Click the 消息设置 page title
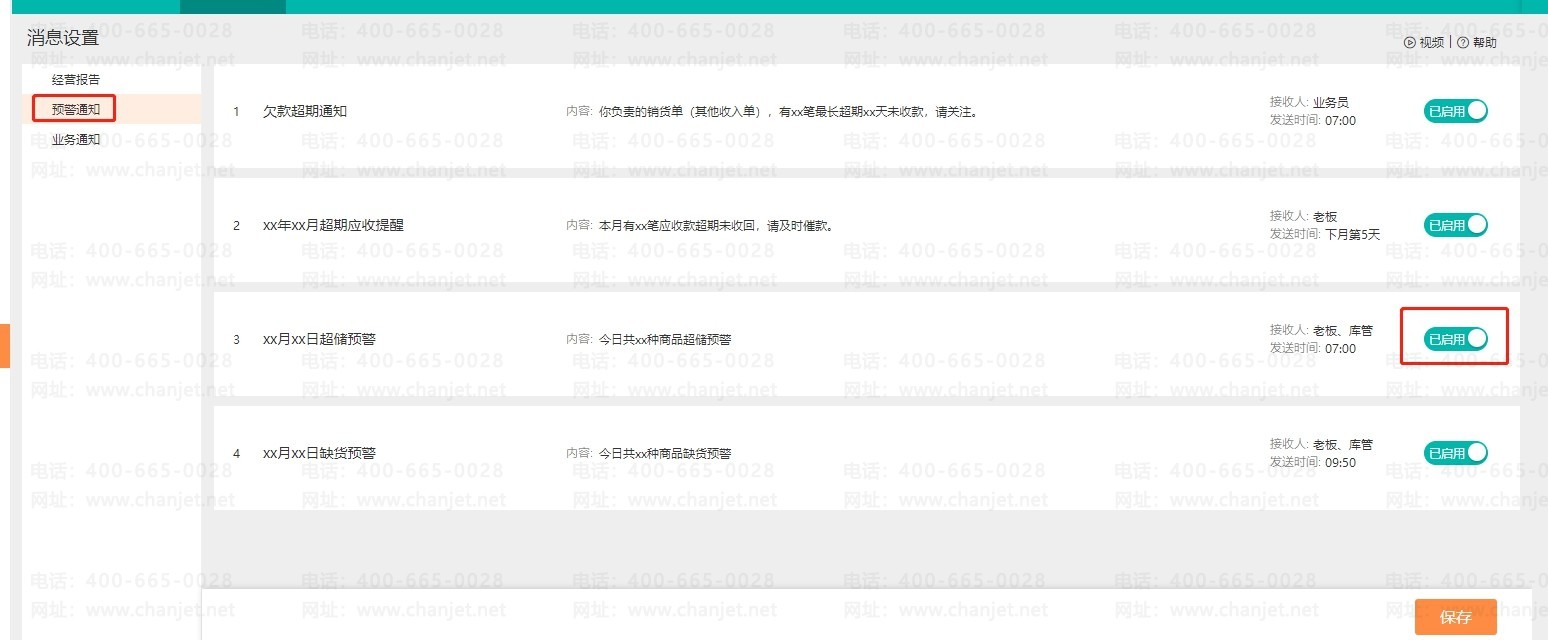Viewport: 1548px width, 640px height. tap(63, 39)
